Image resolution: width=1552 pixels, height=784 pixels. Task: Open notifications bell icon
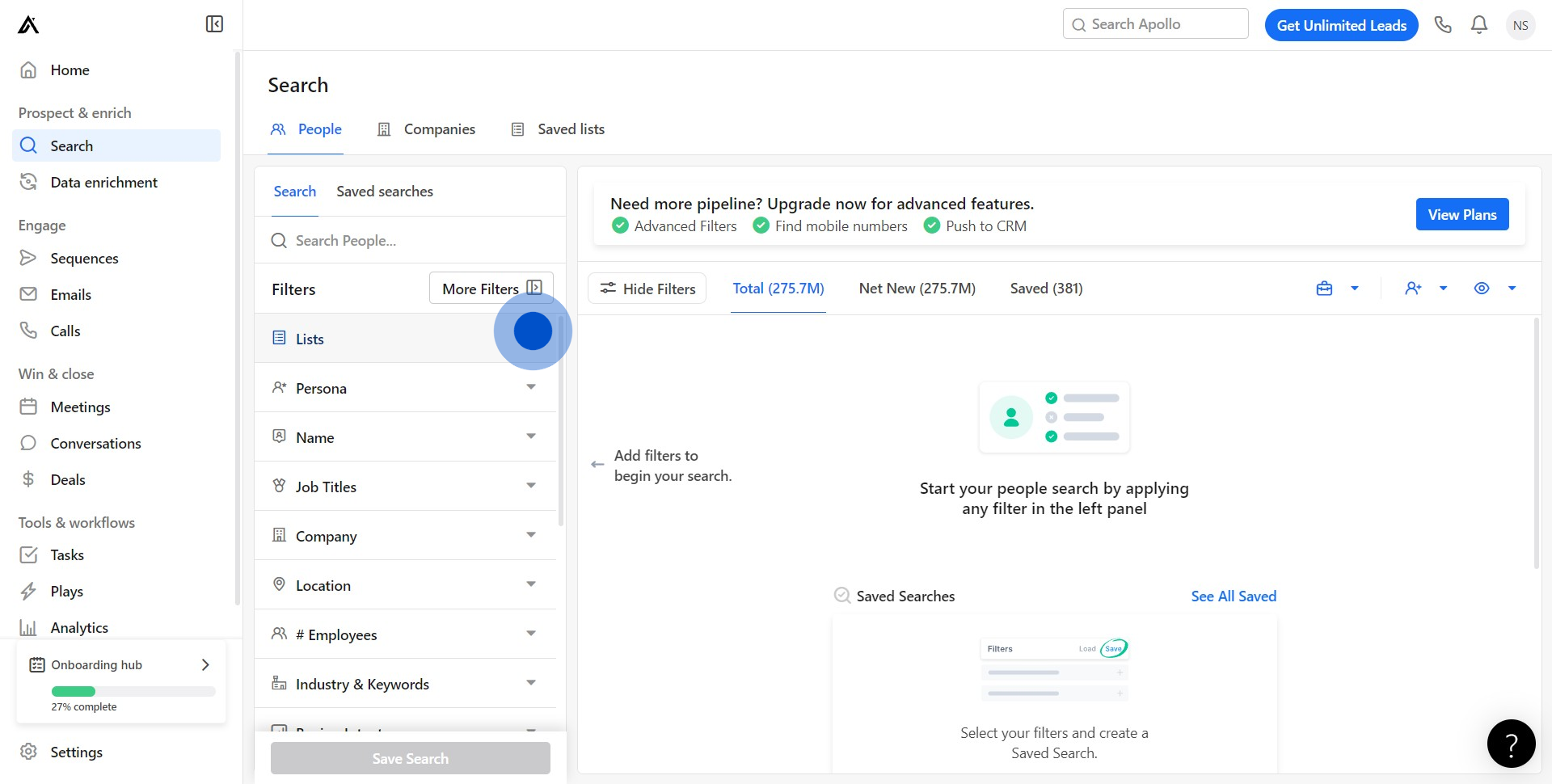(x=1479, y=25)
